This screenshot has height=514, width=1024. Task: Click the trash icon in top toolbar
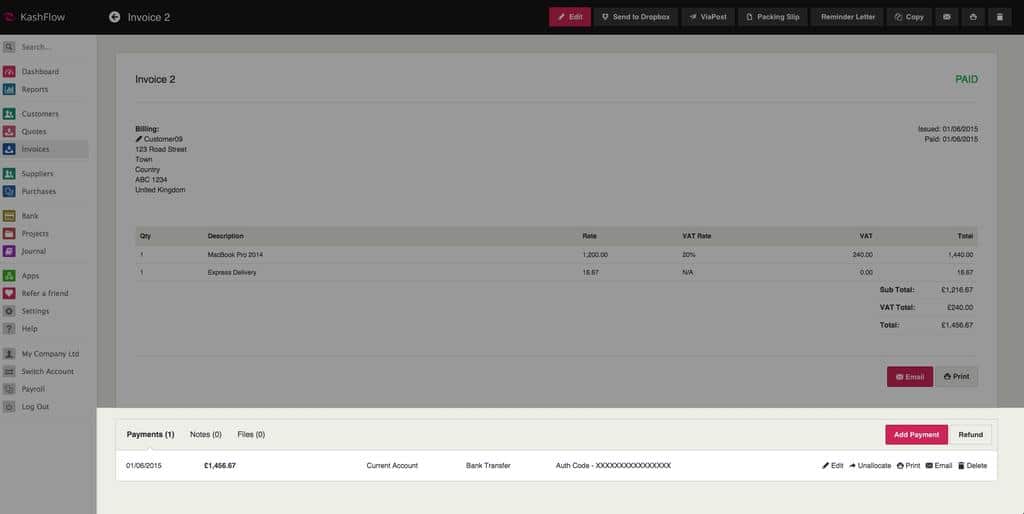1000,17
